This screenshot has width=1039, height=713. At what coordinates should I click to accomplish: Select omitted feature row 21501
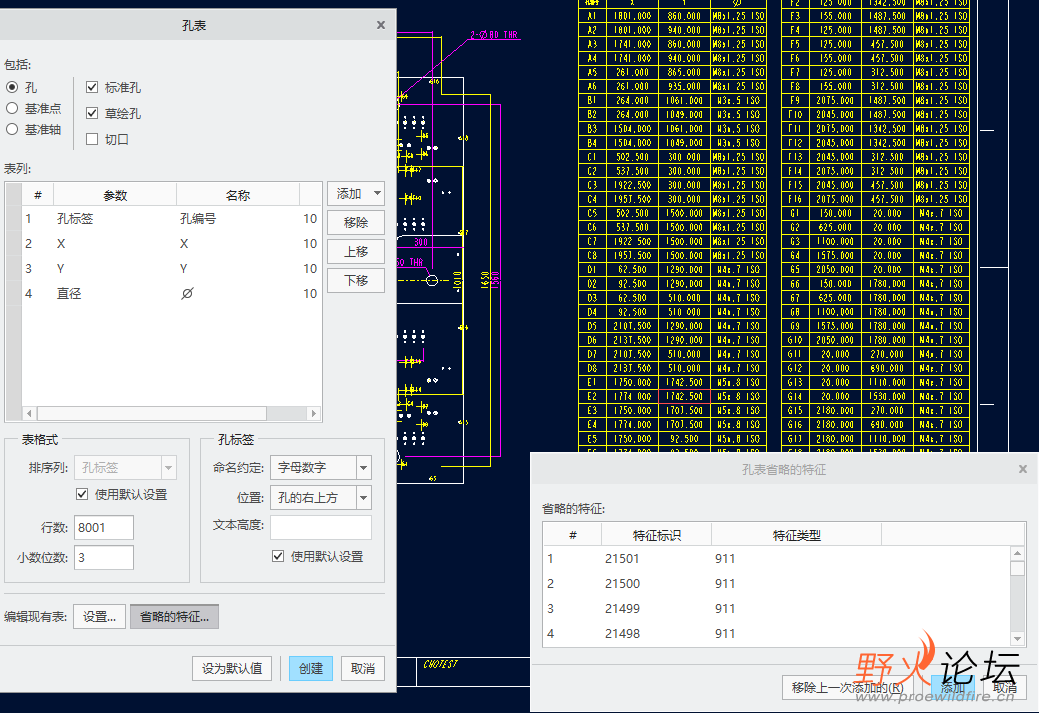pos(777,559)
